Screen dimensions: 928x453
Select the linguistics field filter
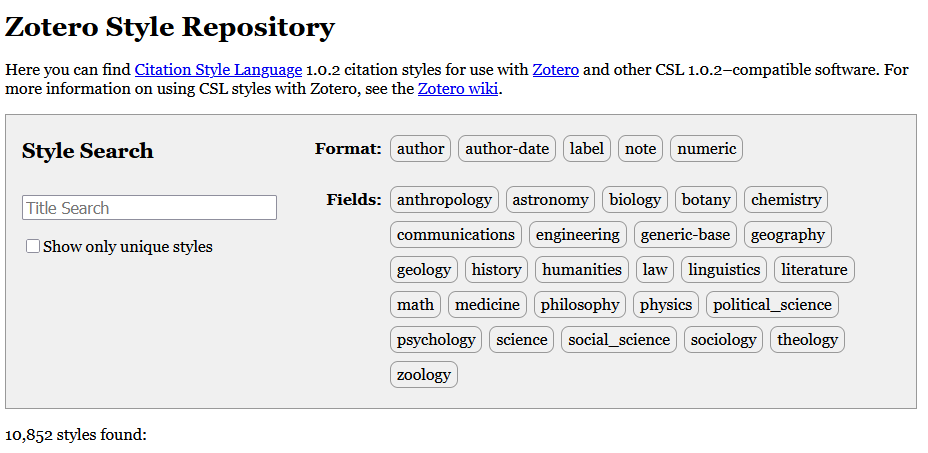pyautogui.click(x=724, y=269)
